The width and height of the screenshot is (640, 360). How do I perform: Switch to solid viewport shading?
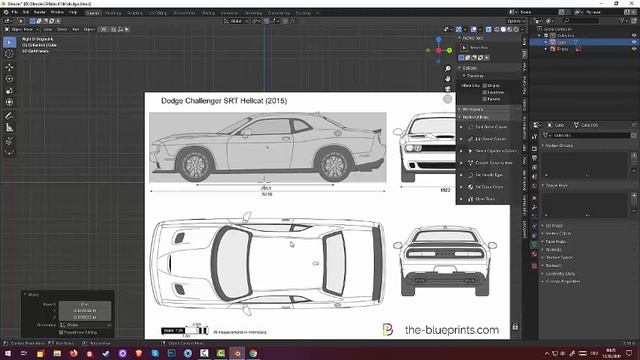click(503, 29)
